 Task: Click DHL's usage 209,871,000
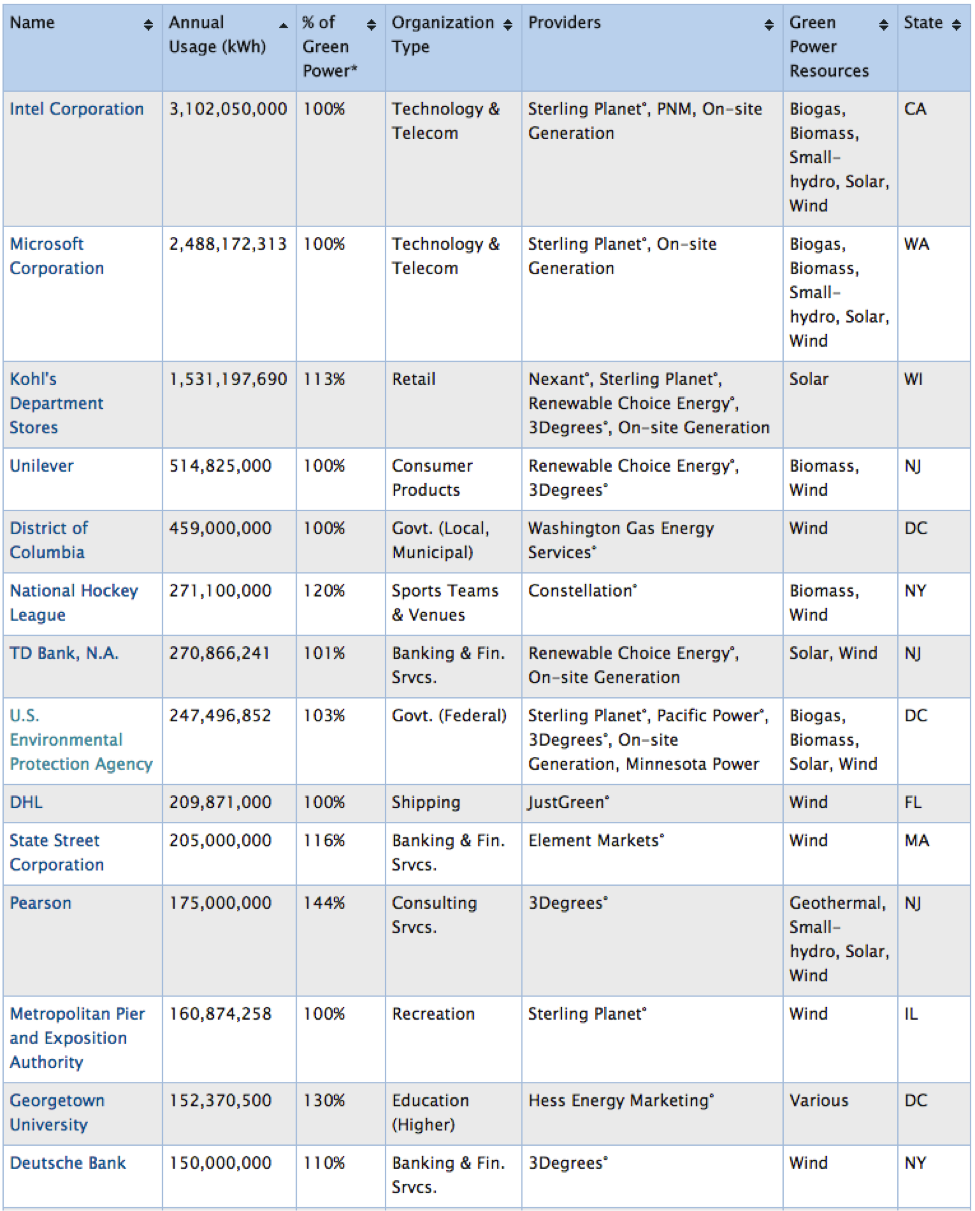[220, 802]
